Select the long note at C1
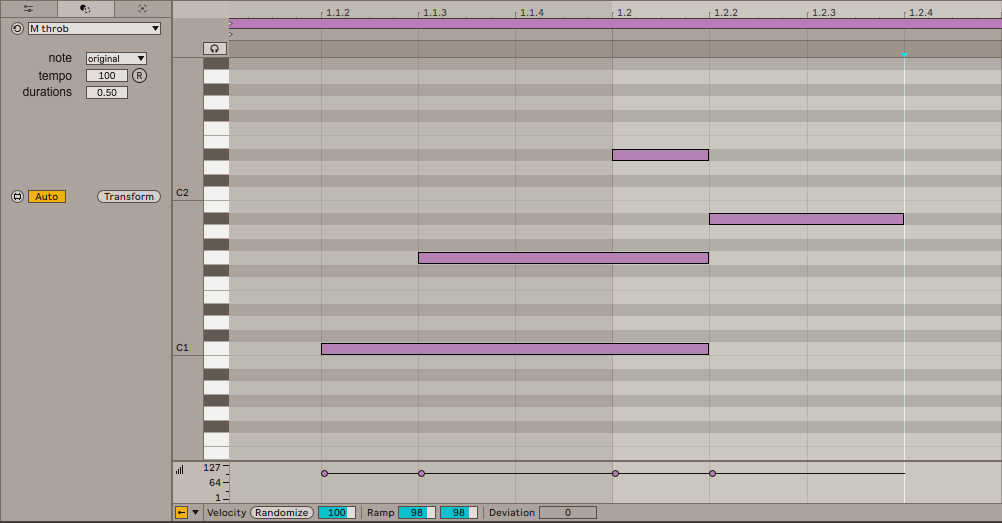This screenshot has height=523, width=1002. coord(514,349)
